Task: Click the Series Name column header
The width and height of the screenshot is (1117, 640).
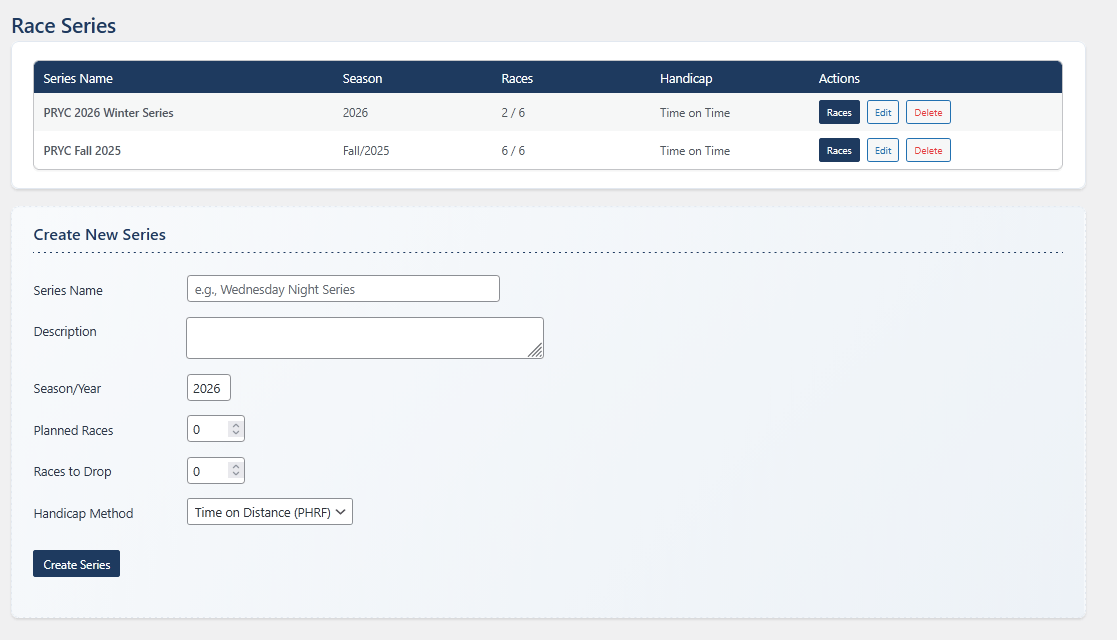Action: [x=78, y=78]
